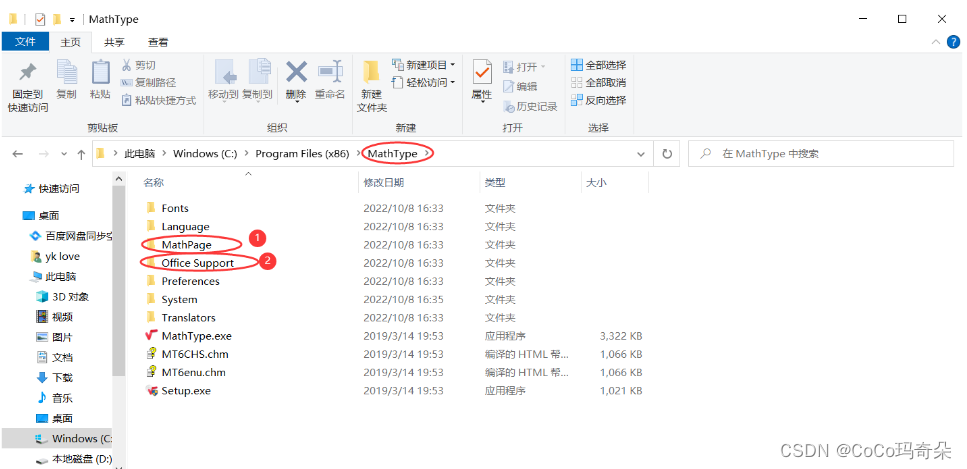
Task: Choose Paste shortcut (粘贴快捷方式)
Action: pos(158,100)
